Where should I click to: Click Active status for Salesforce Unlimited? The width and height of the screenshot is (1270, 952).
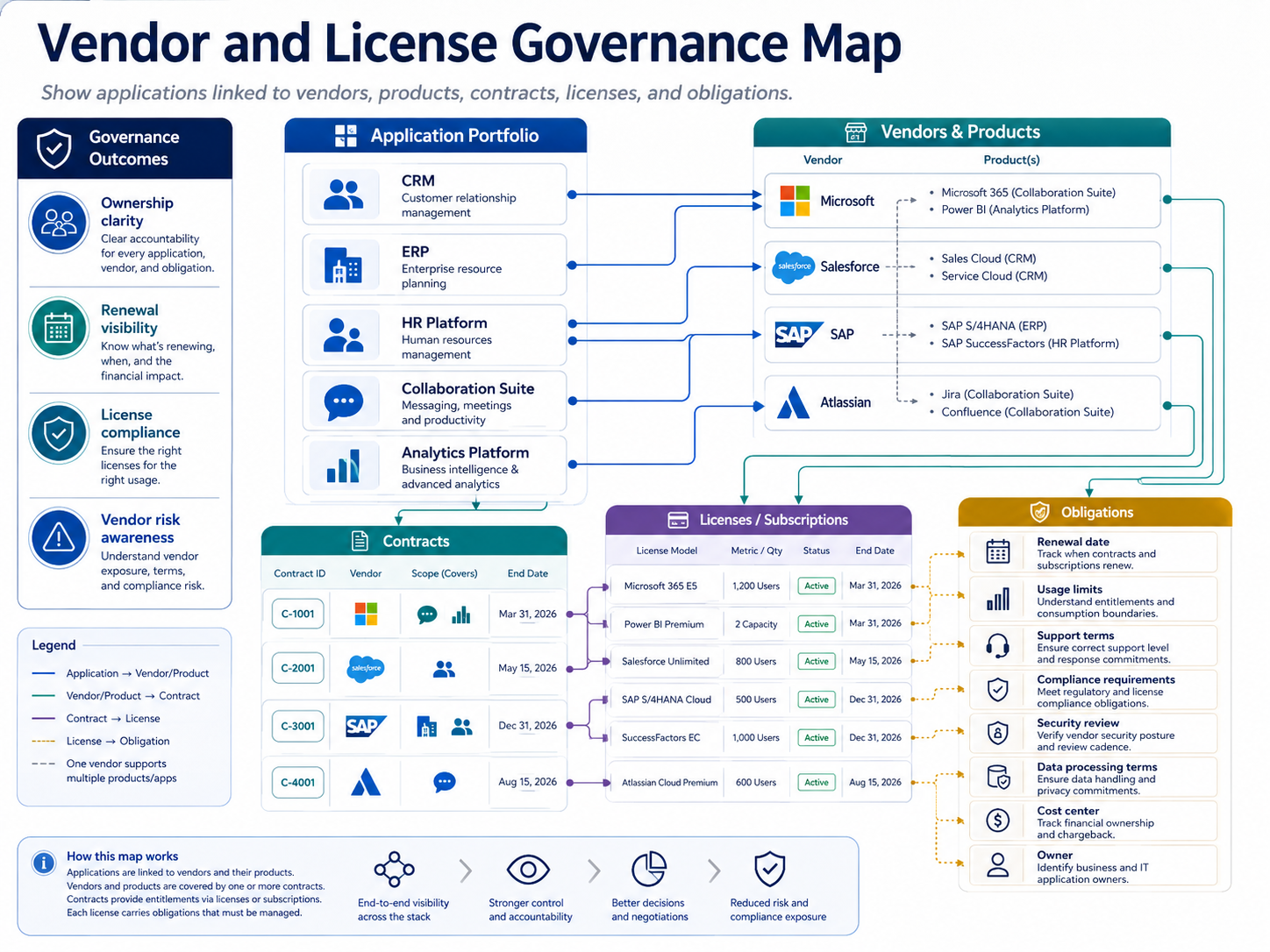click(x=817, y=661)
